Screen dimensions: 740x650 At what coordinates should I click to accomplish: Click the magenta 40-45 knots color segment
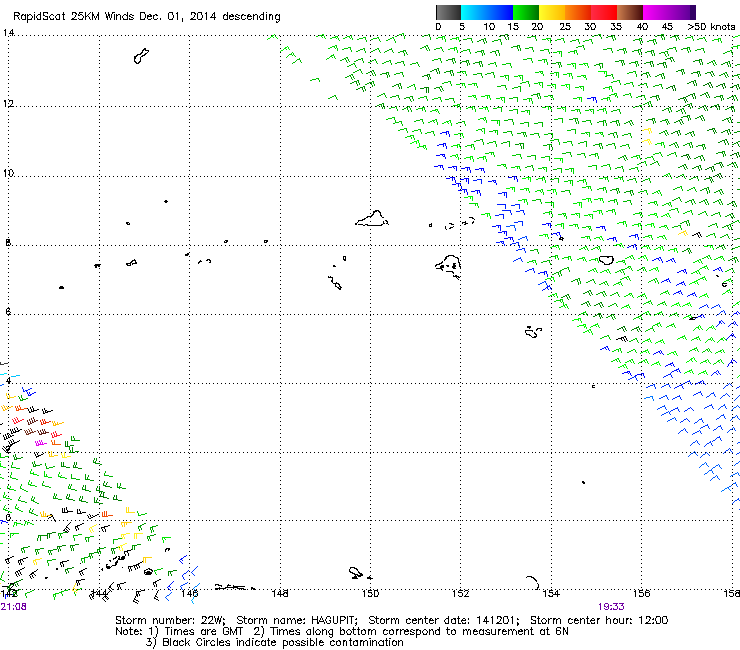[656, 12]
